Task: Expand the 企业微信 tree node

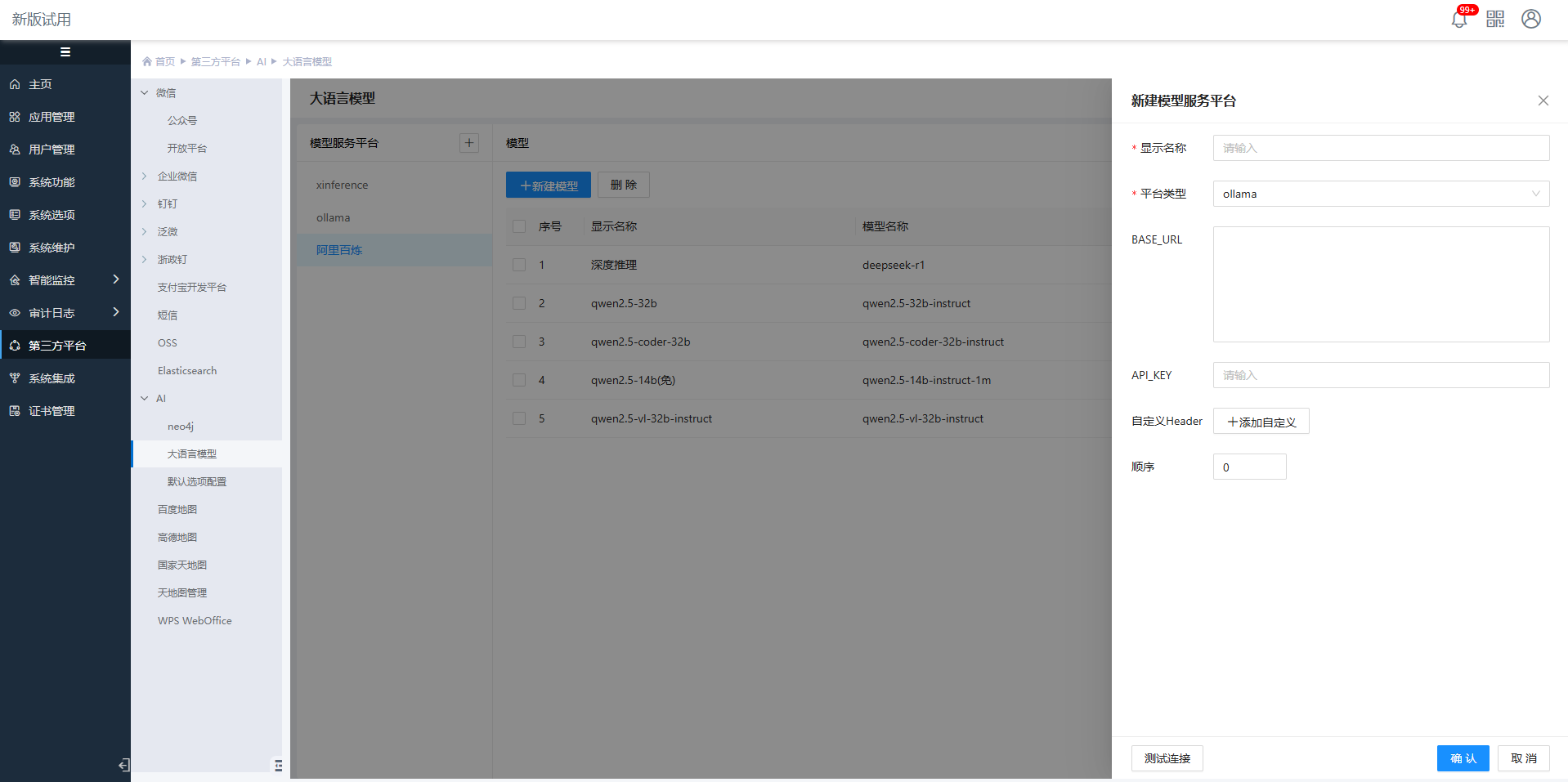Action: tap(145, 177)
